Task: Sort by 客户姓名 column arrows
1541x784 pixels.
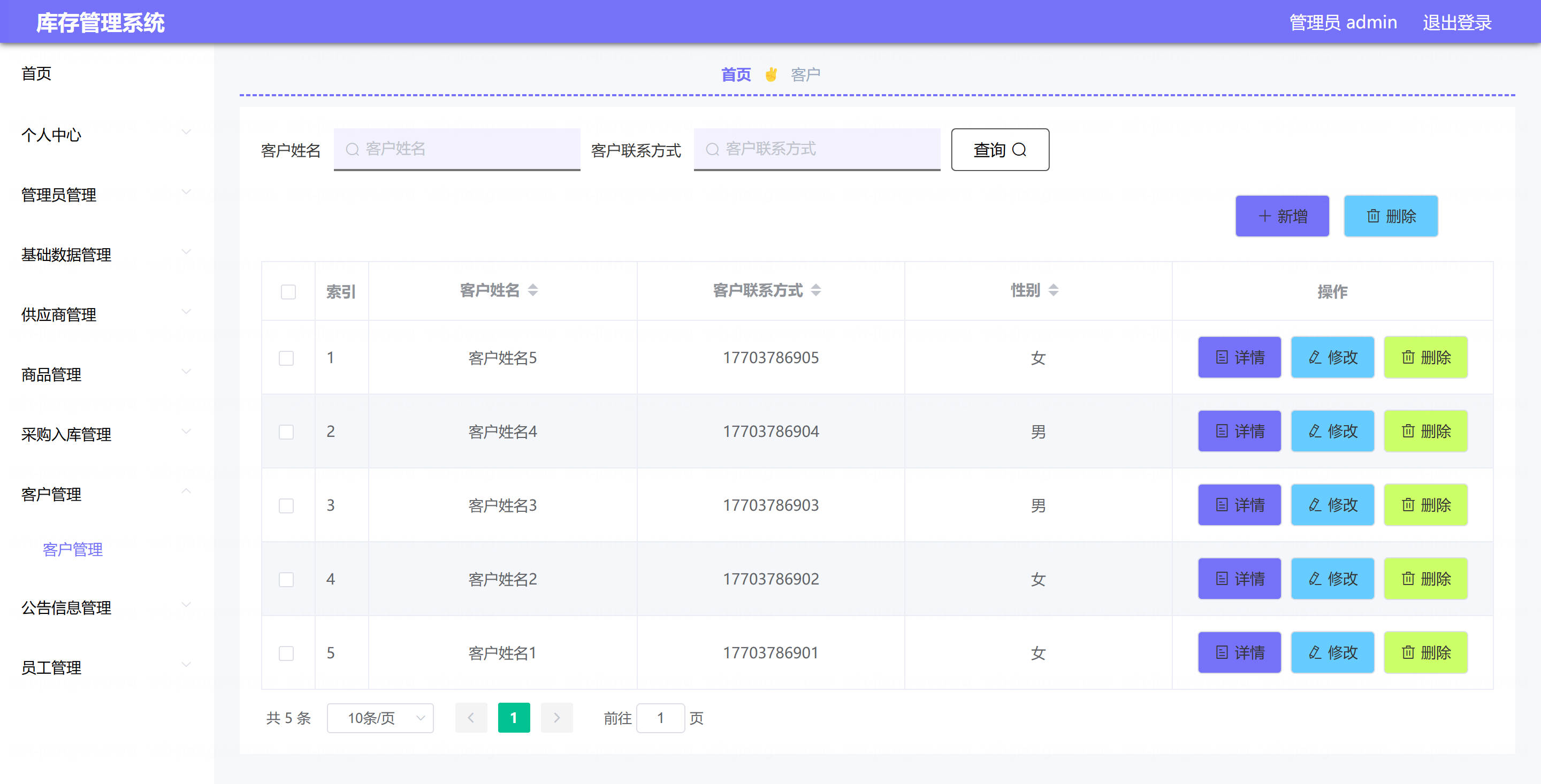Action: [532, 290]
